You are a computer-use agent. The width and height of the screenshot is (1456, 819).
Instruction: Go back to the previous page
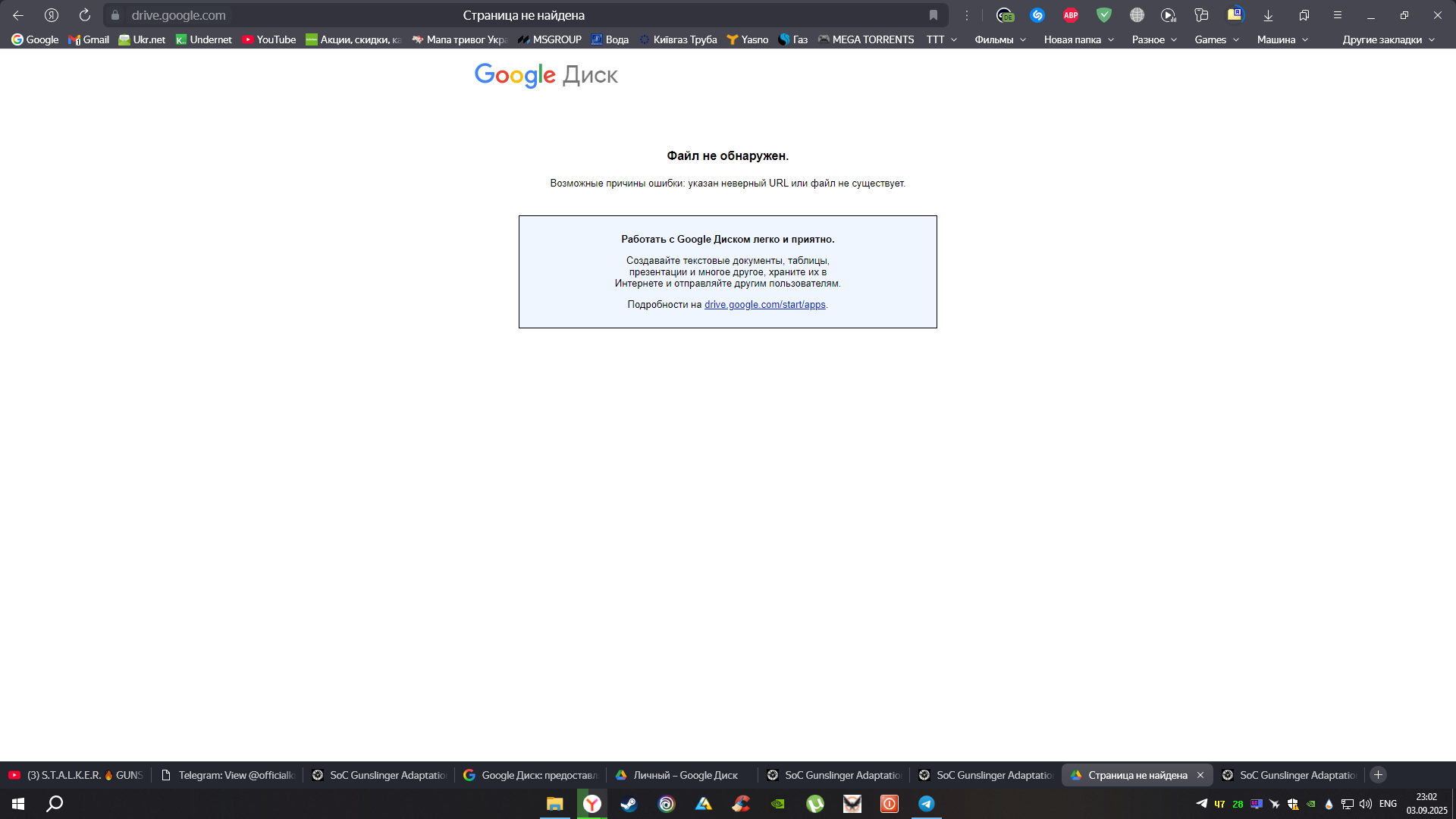[18, 15]
